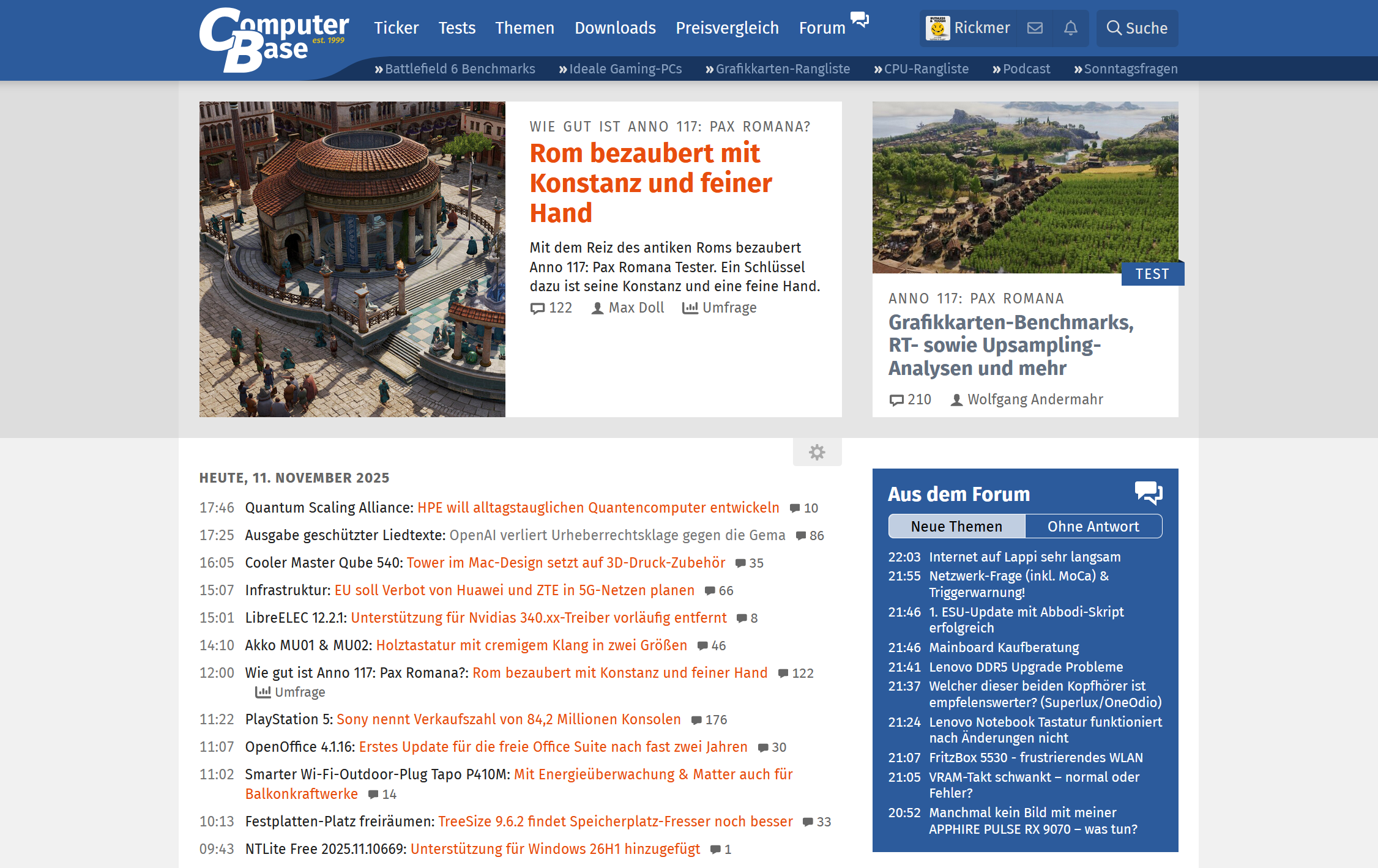
Task: Open the Grafikkarten-Benchmarks test headline
Action: [x=1011, y=345]
